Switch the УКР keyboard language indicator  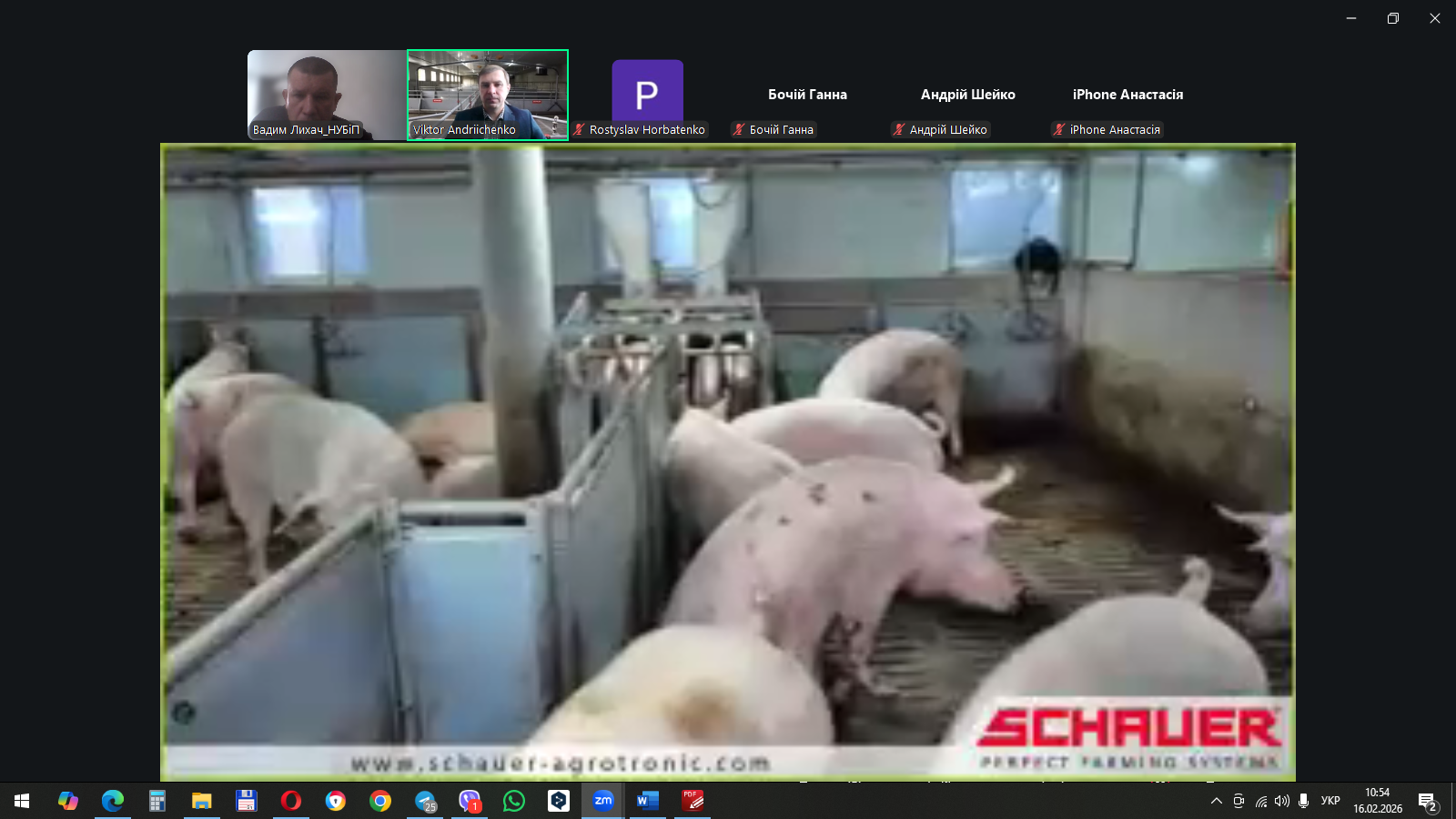point(1330,801)
